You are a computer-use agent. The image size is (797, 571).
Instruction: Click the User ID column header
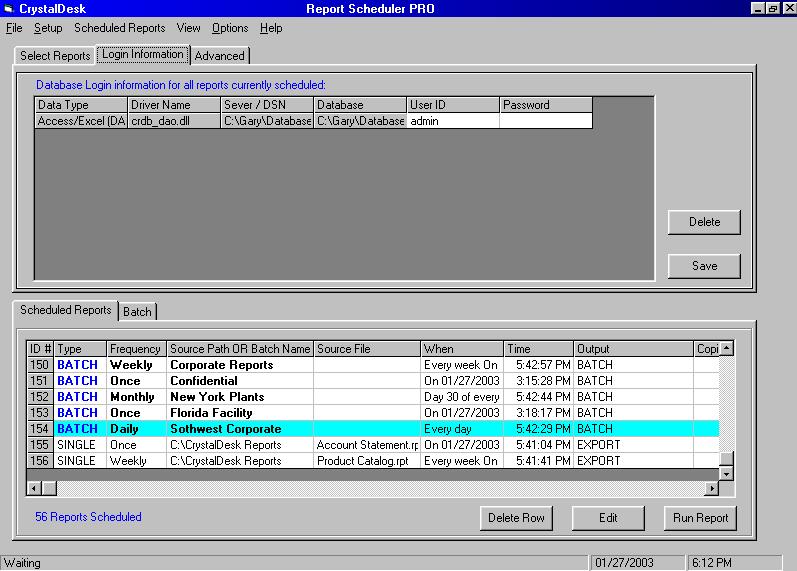(453, 105)
